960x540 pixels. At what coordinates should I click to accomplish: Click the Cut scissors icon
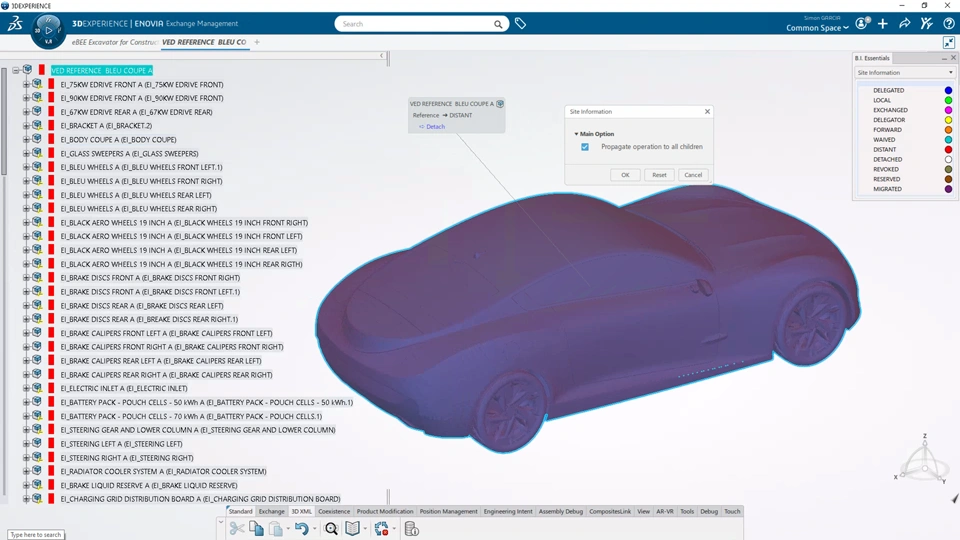click(237, 528)
